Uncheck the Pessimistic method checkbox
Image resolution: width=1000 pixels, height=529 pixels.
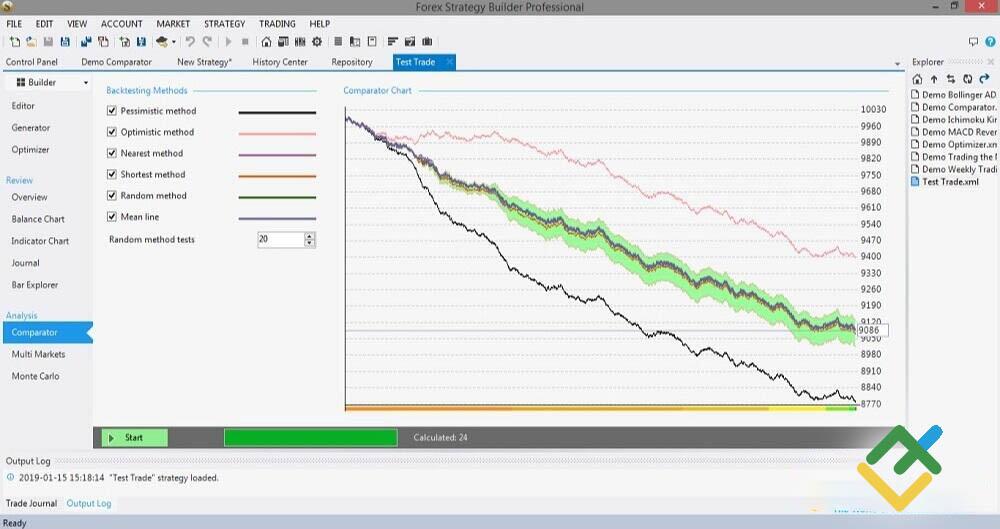pyautogui.click(x=112, y=111)
